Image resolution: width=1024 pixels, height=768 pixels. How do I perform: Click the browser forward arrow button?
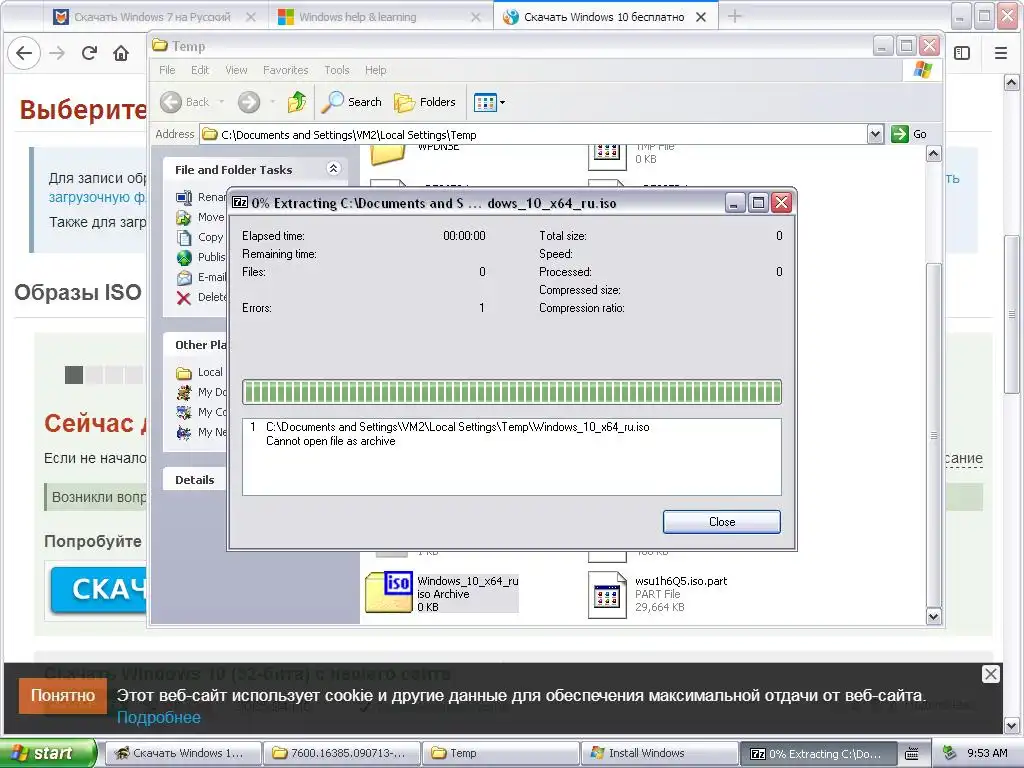coord(57,53)
